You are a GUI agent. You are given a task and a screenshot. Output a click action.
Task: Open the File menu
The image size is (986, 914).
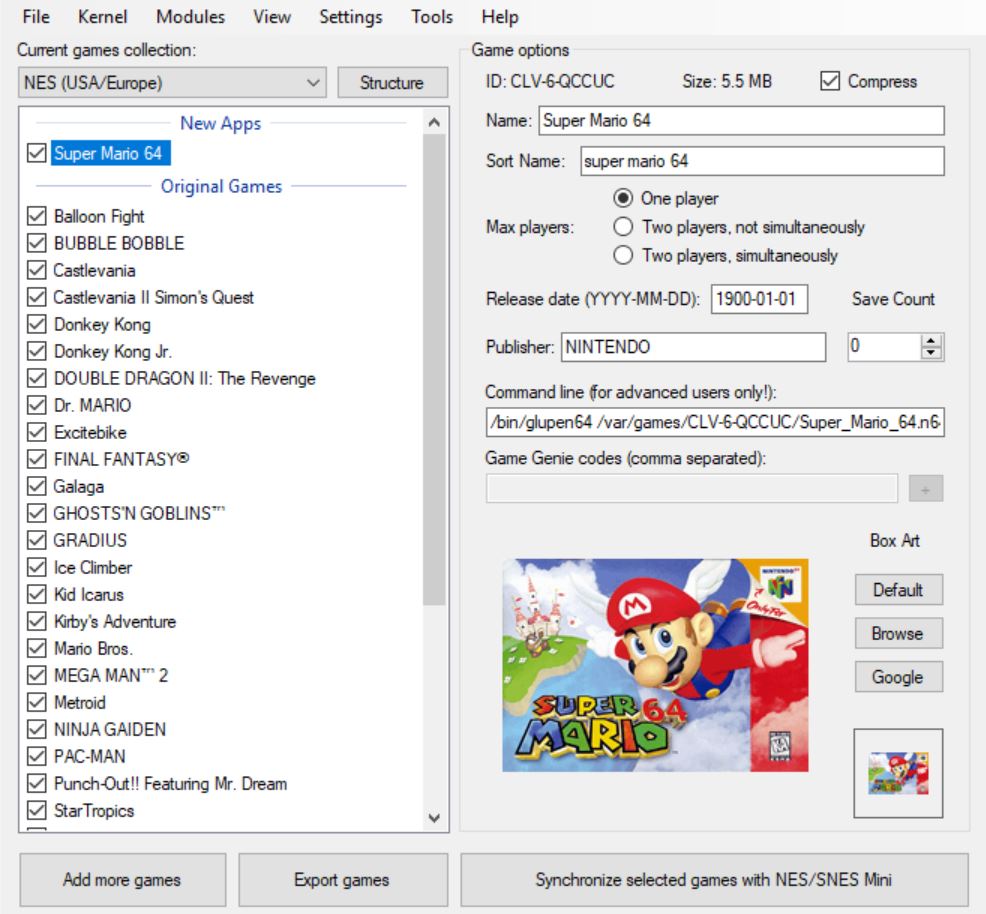tap(36, 16)
